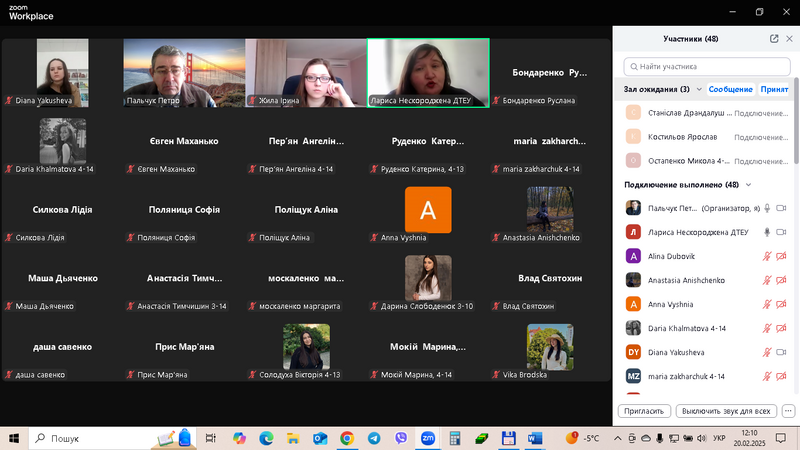Open File Explorer from taskbar
This screenshot has width=800, height=450.
293,438
